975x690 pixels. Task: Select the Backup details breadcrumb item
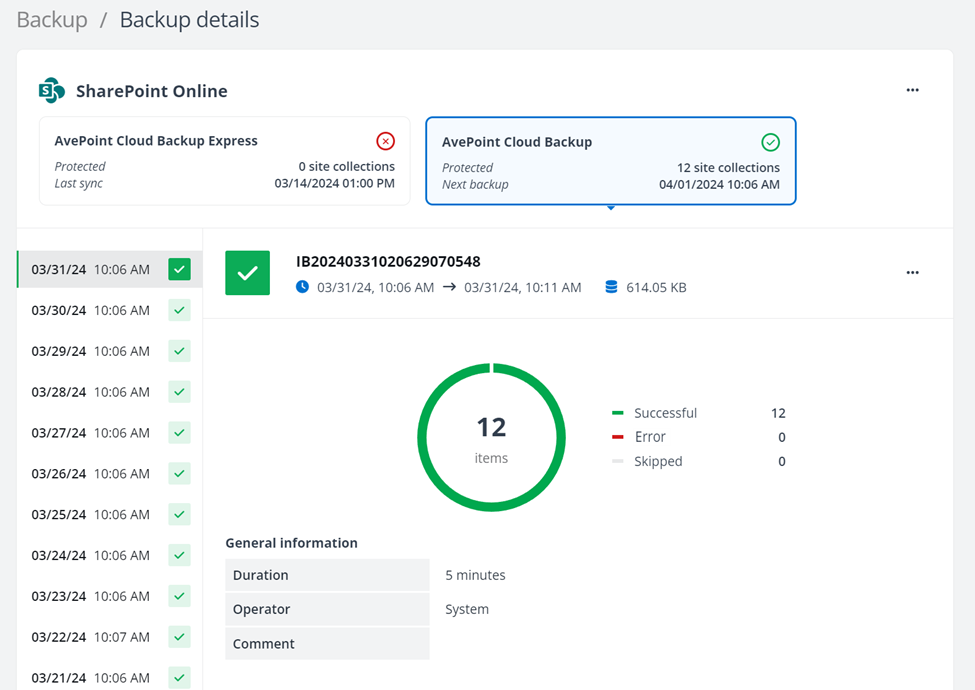pos(188,19)
